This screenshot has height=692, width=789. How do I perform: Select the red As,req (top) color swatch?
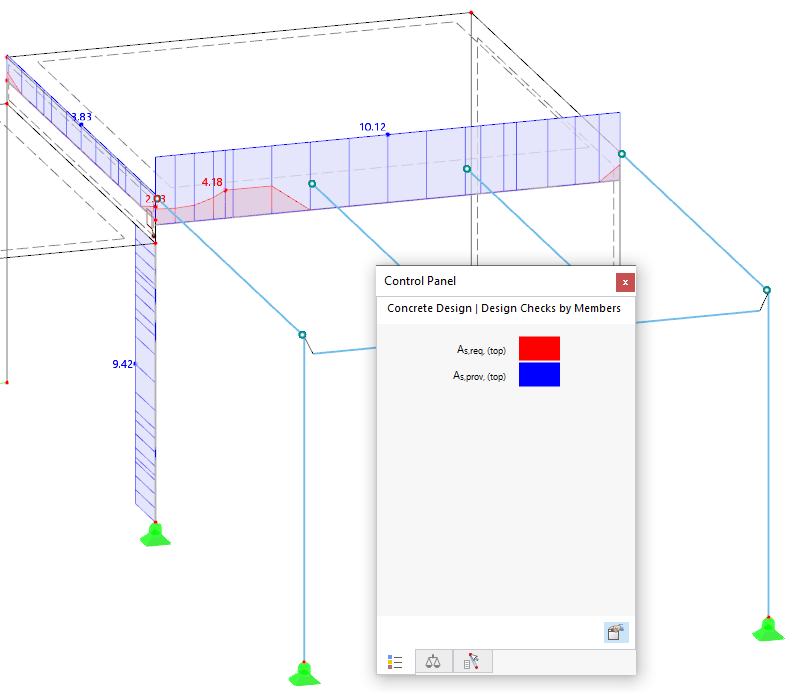tap(539, 348)
